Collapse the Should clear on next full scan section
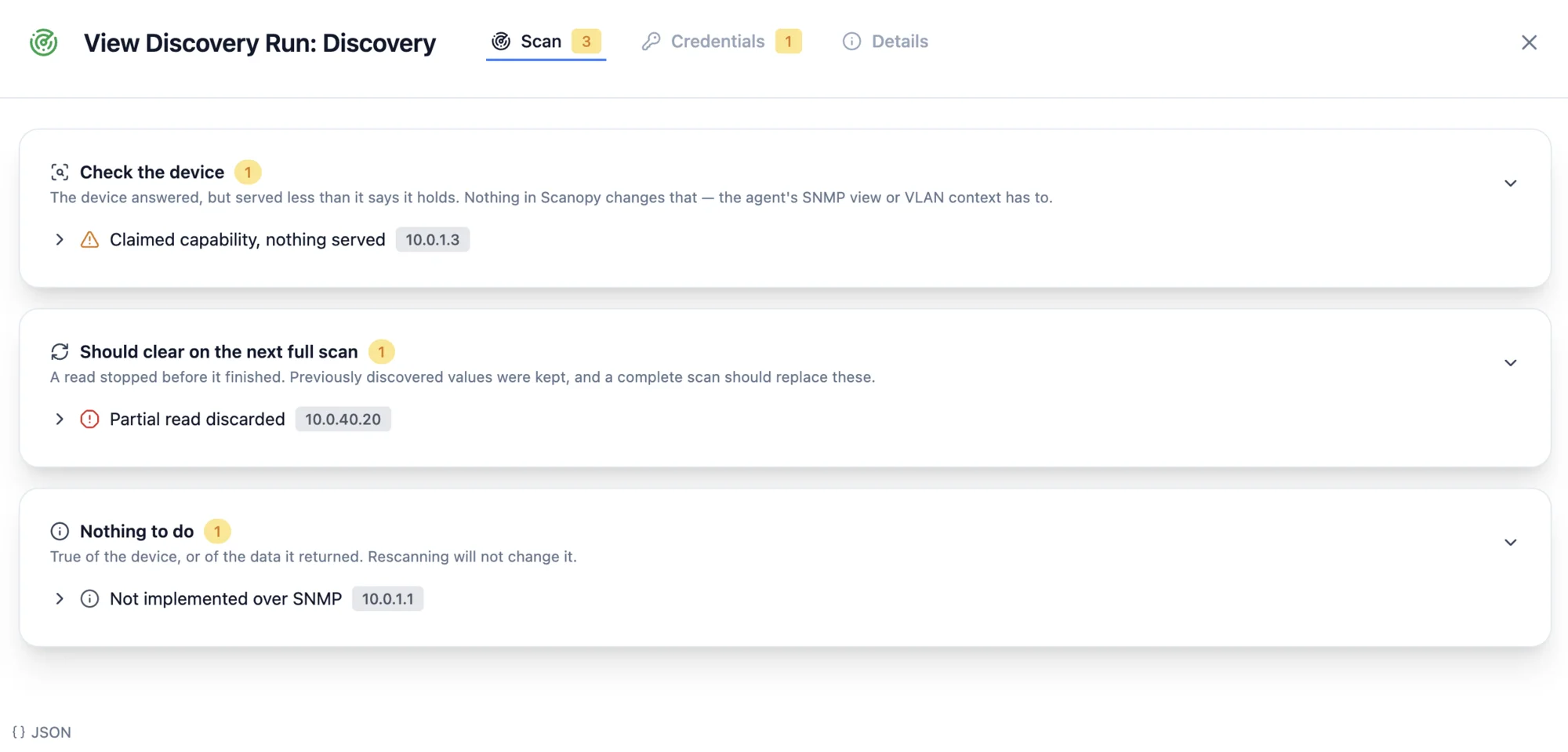 point(1511,363)
